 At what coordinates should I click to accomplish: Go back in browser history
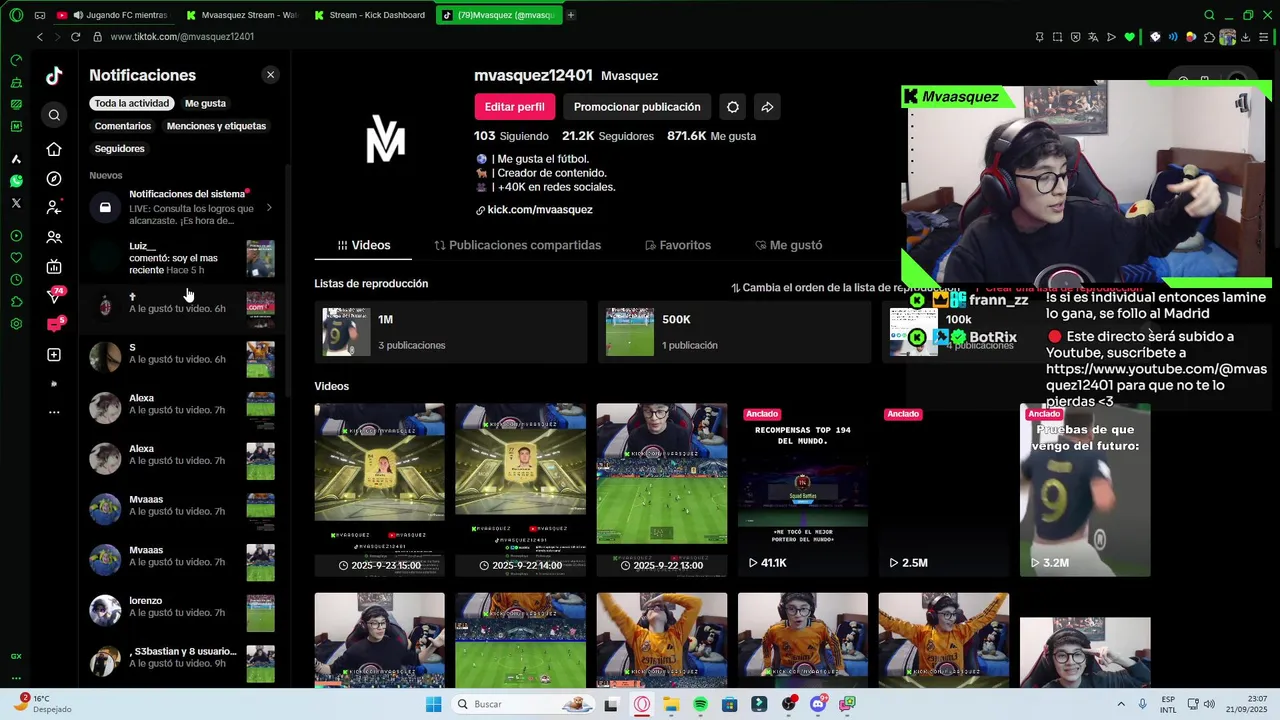pos(40,37)
